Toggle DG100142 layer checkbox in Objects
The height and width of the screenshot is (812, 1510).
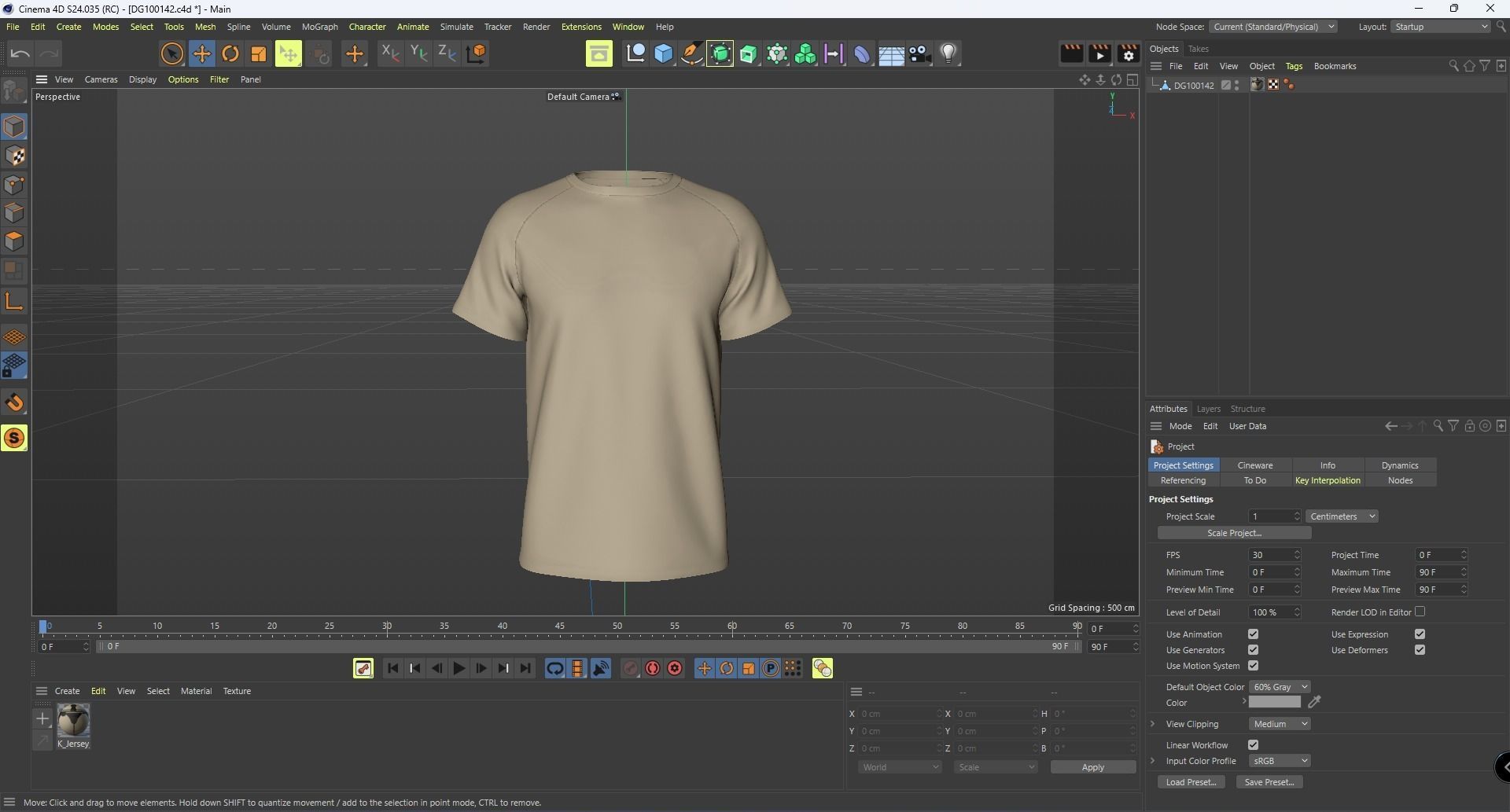[1225, 85]
